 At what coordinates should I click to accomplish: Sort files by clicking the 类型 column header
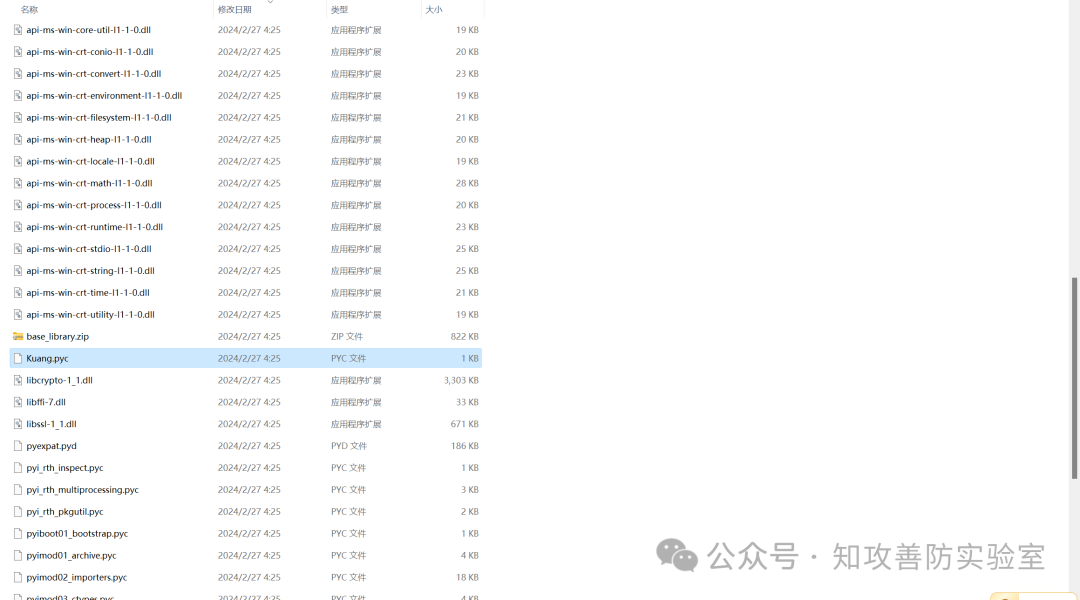tap(340, 8)
